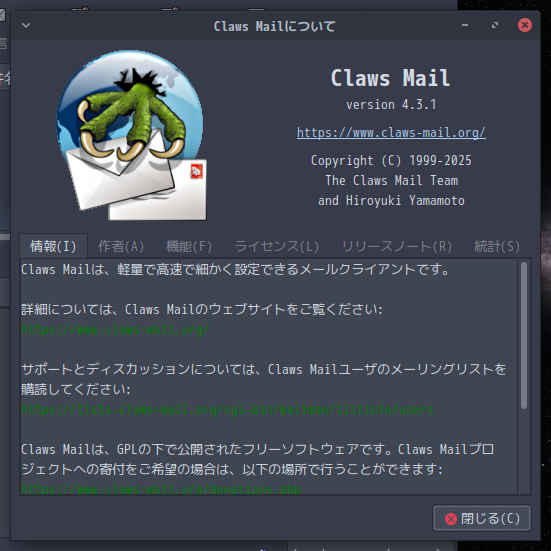Screen dimensions: 551x551
Task: Open the mailing list listinfo/users link
Action: [x=227, y=410]
